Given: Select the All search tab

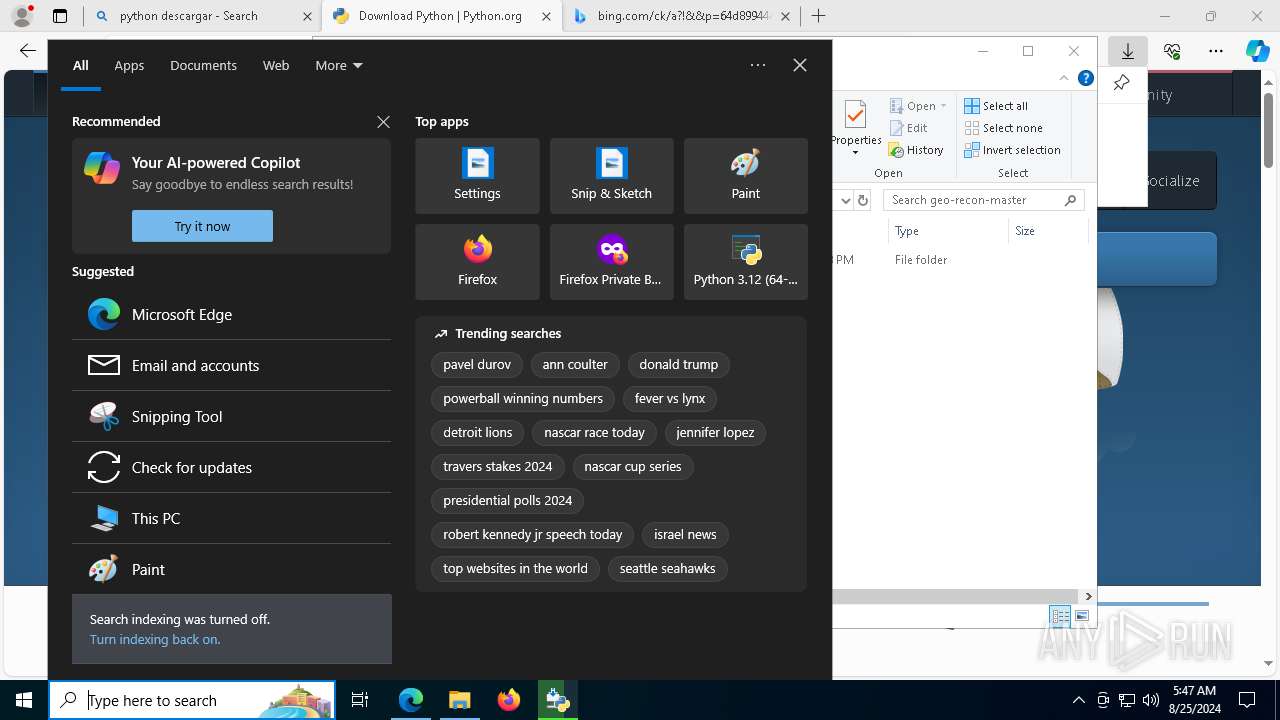Looking at the screenshot, I should point(80,65).
